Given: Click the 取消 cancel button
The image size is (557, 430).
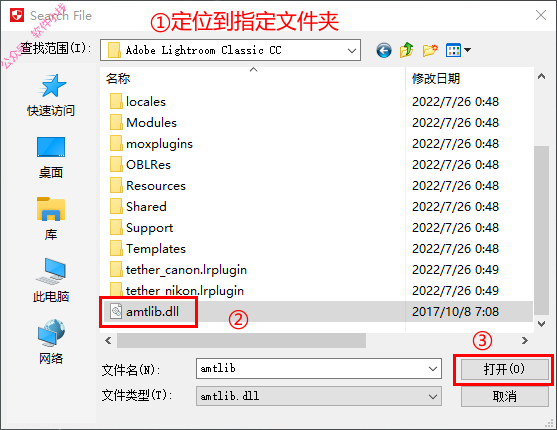Looking at the screenshot, I should tap(504, 396).
